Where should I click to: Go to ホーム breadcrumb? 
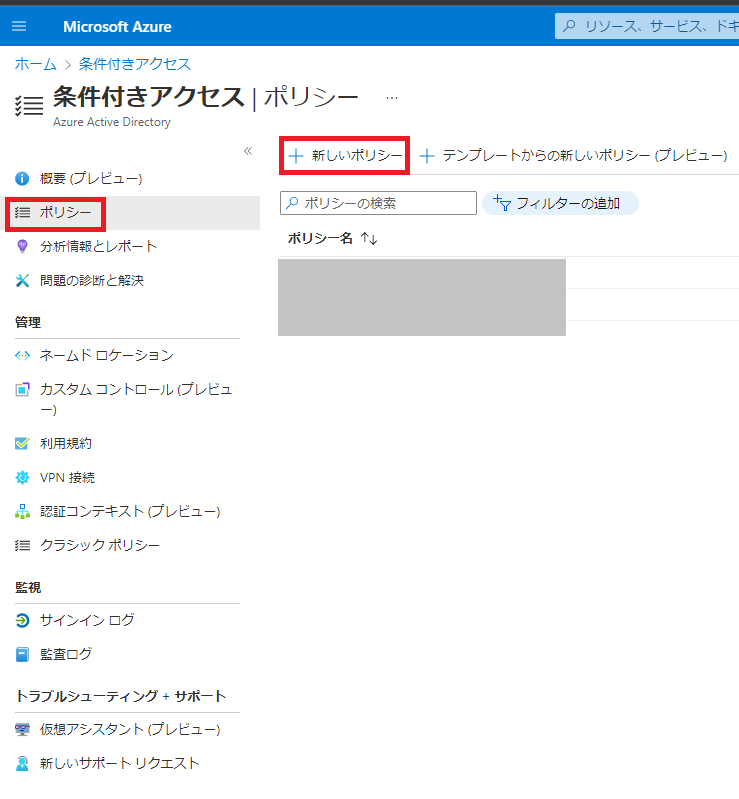point(35,64)
